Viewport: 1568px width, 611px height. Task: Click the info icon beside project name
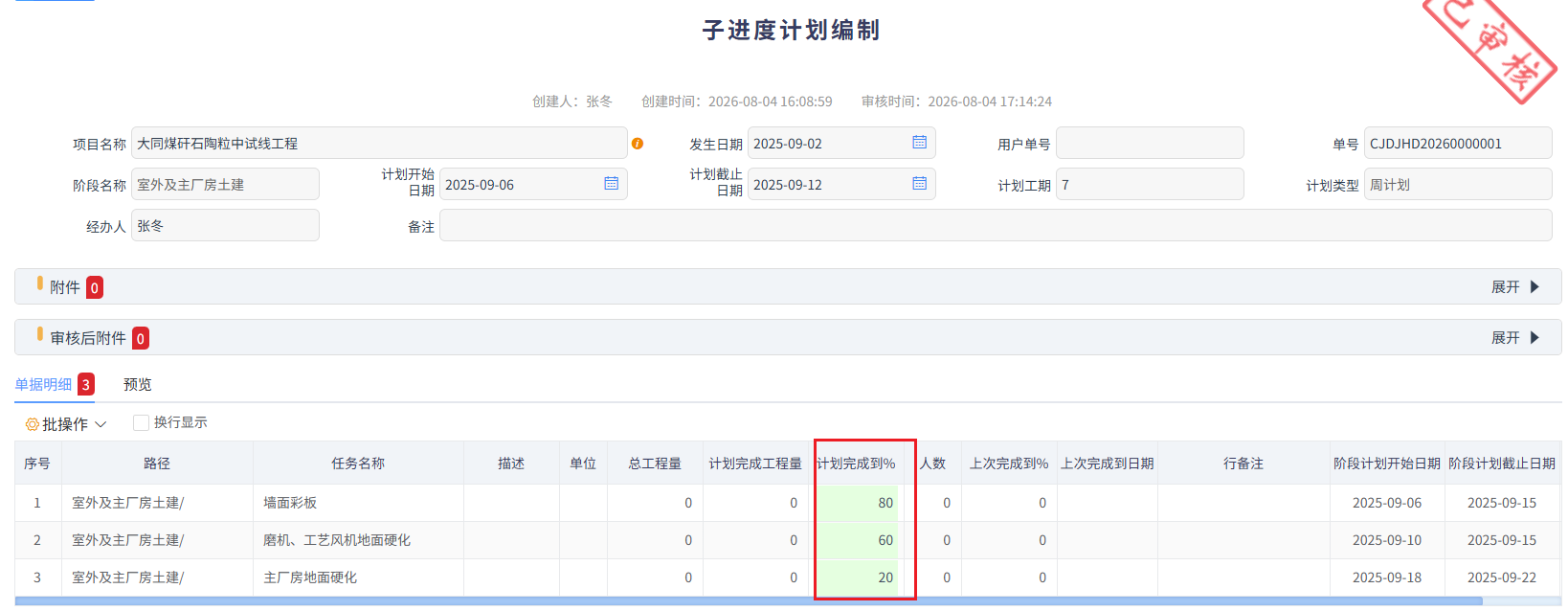click(638, 144)
